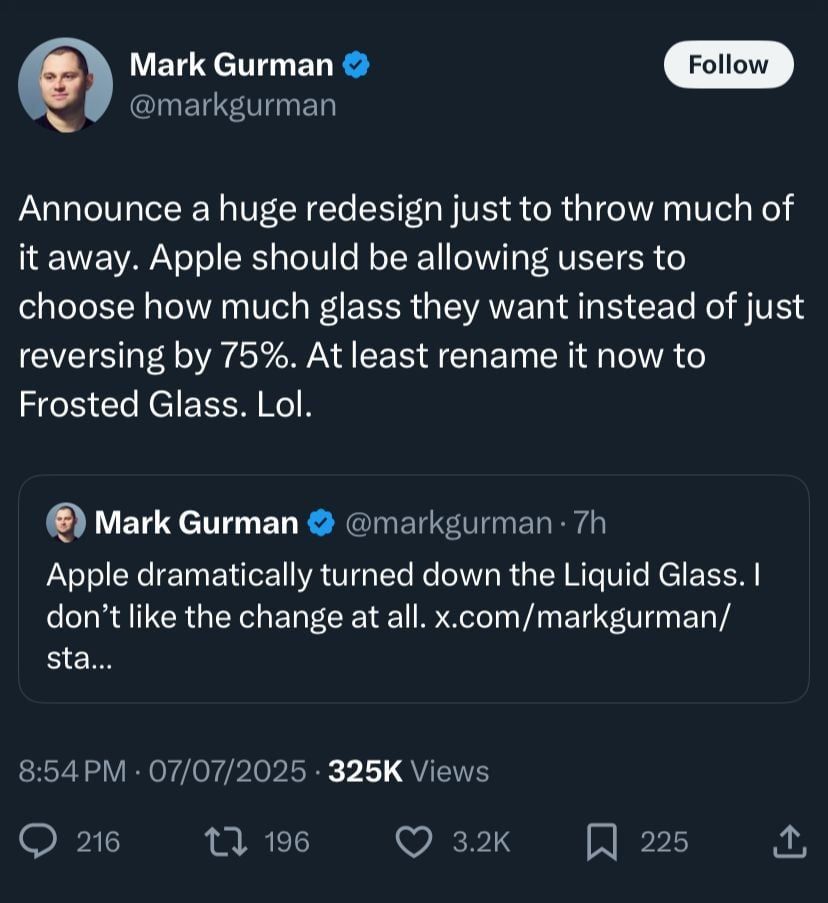The width and height of the screenshot is (828, 903).
Task: Bookmark this tweet with the bookmark icon
Action: coord(600,842)
